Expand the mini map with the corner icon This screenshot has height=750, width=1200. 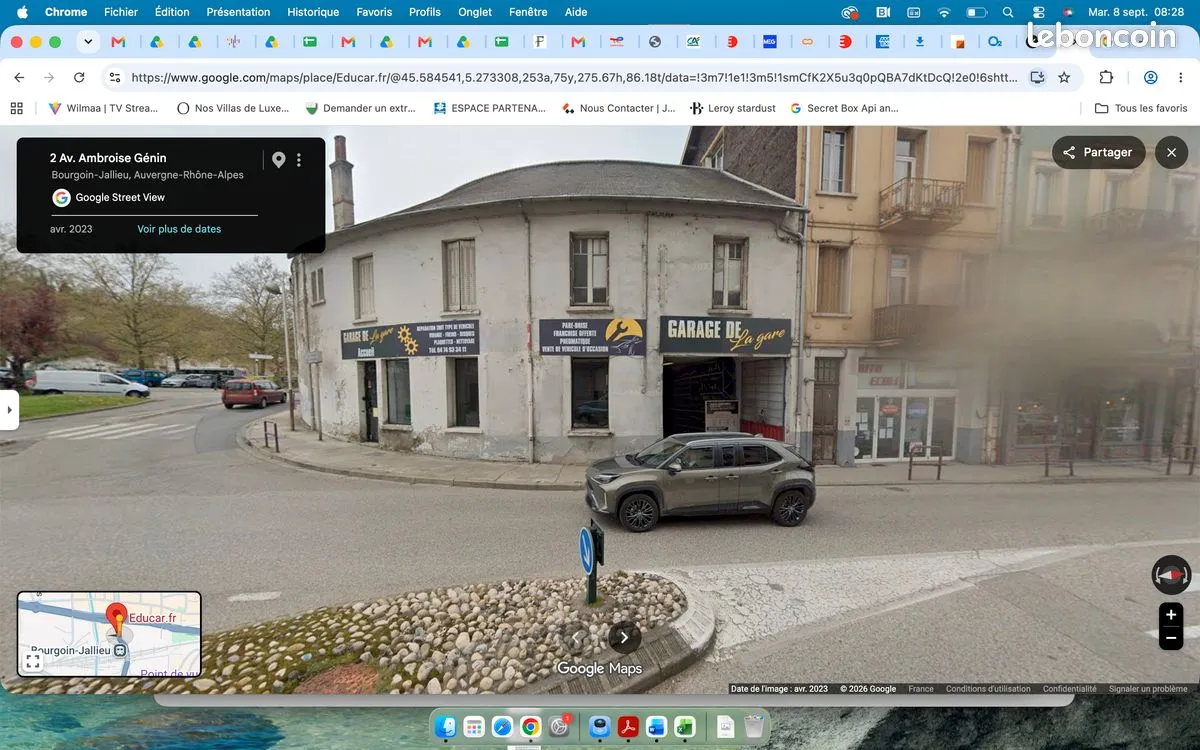pyautogui.click(x=32, y=661)
